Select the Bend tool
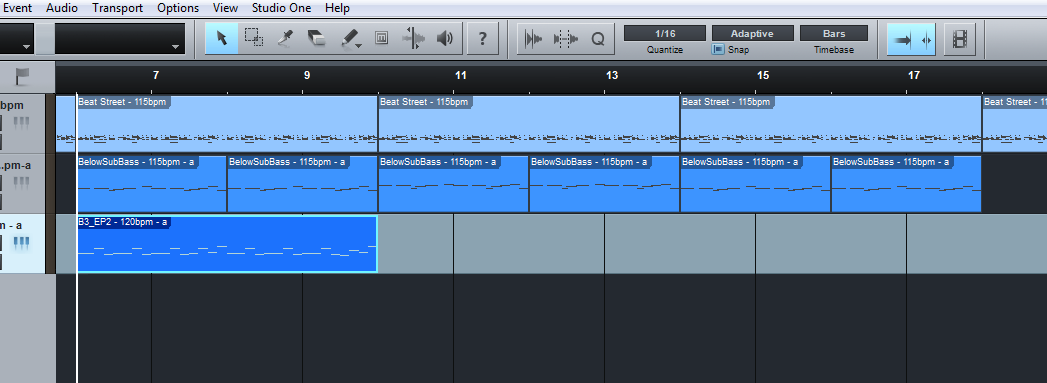Screen dimensions: 1047x383 click(x=413, y=38)
